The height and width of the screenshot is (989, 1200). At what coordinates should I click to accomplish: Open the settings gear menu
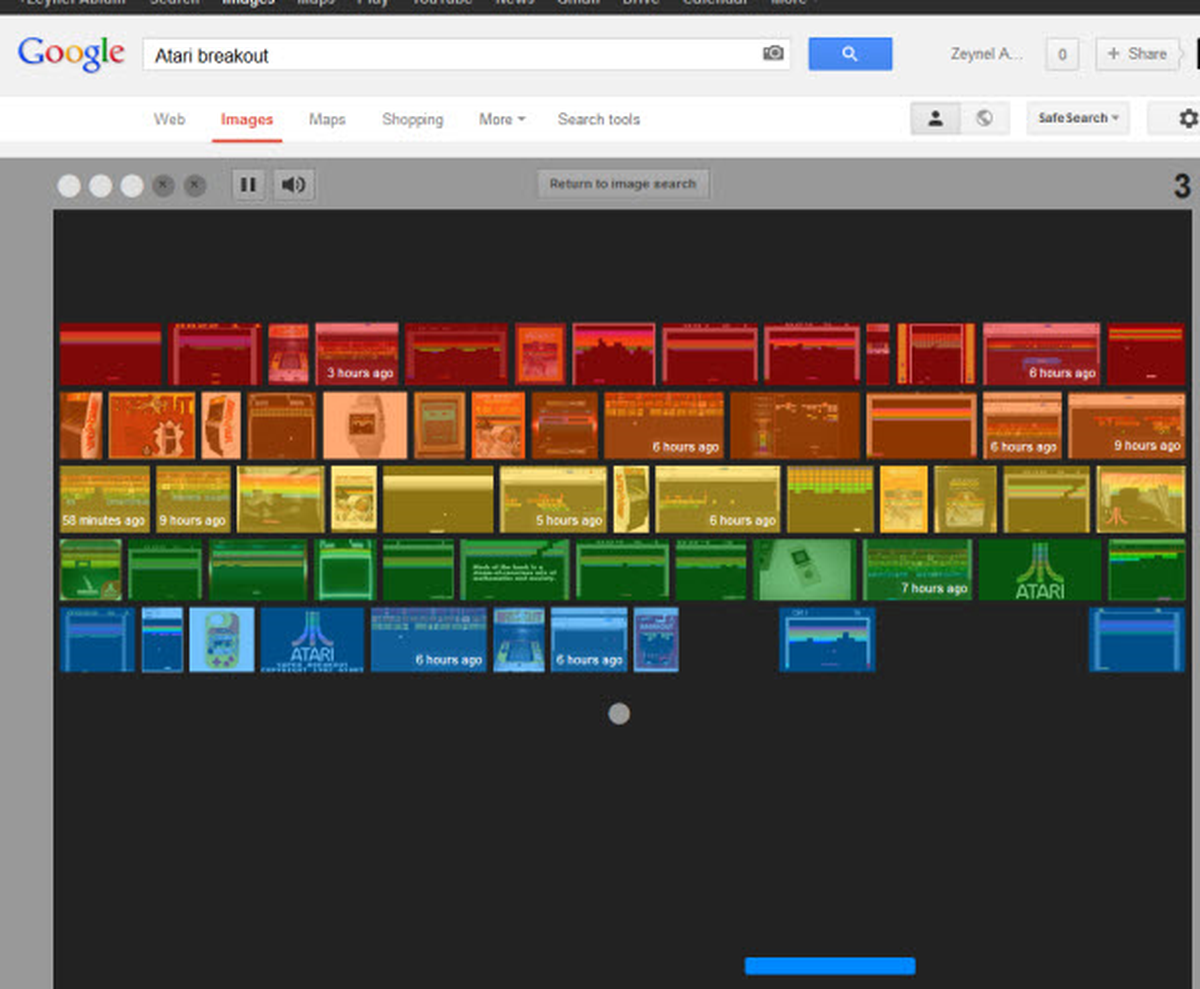pyautogui.click(x=1188, y=118)
